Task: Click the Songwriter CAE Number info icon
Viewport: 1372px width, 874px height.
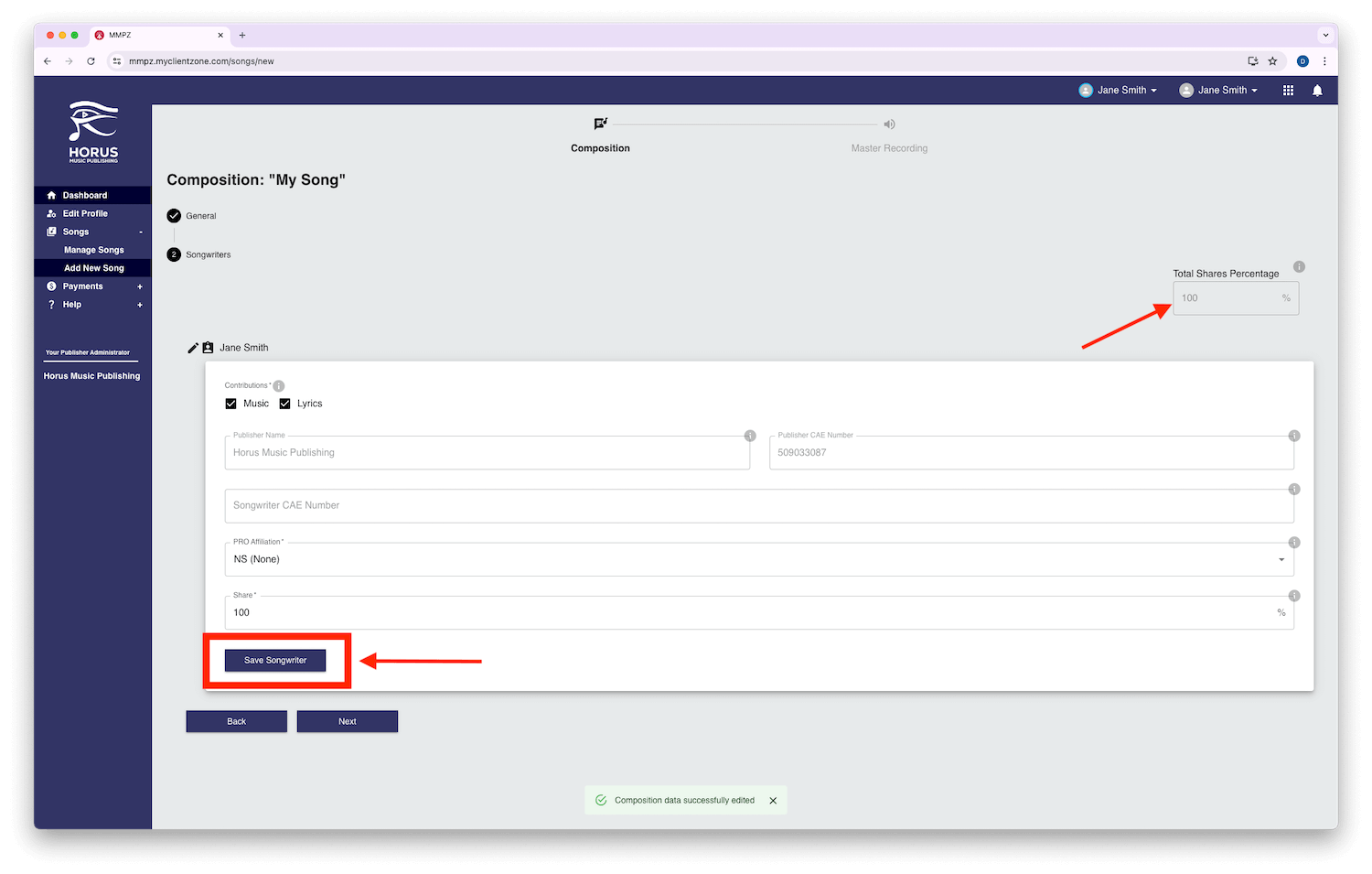Action: [x=1294, y=489]
